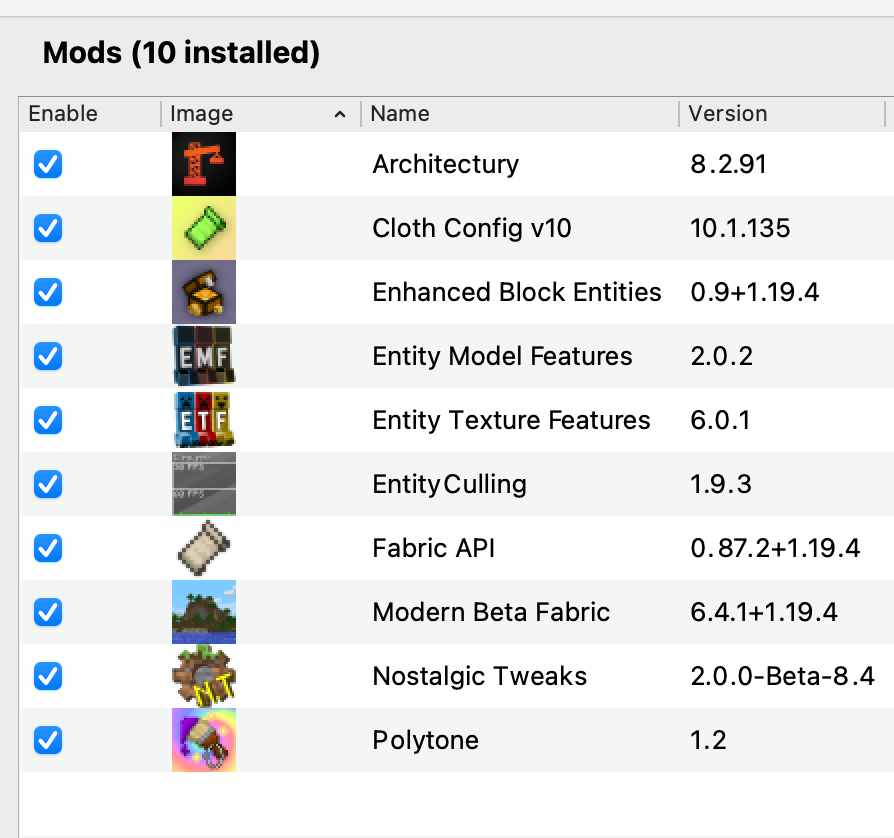Click the Mods (10 installed) heading
This screenshot has width=894, height=838.
coord(181,52)
